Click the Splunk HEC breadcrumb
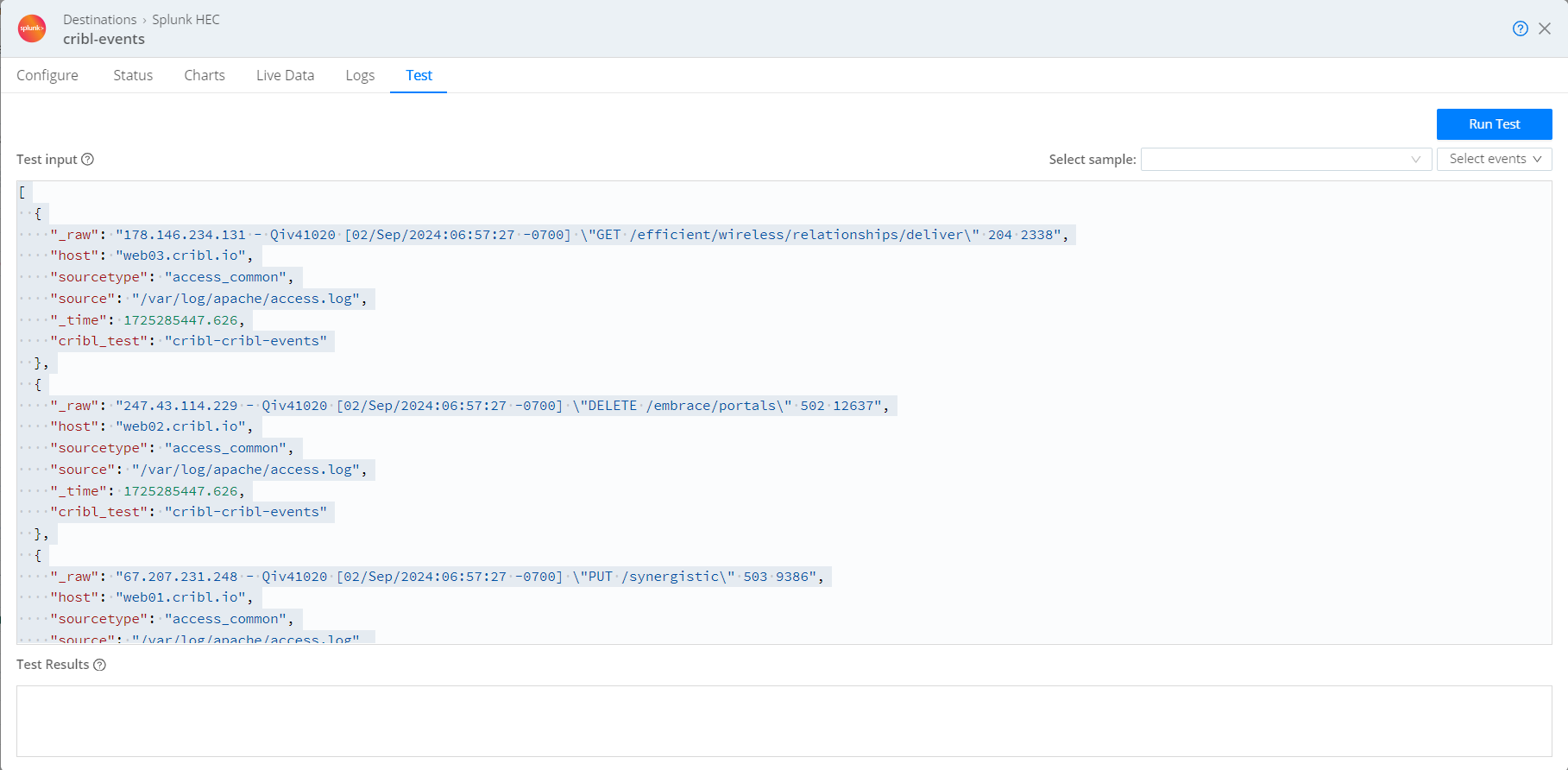 click(x=186, y=19)
